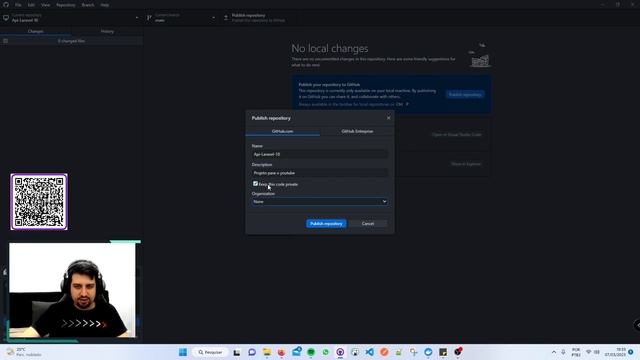The image size is (640, 360).
Task: Open the Windows Start menu
Action: pyautogui.click(x=183, y=352)
